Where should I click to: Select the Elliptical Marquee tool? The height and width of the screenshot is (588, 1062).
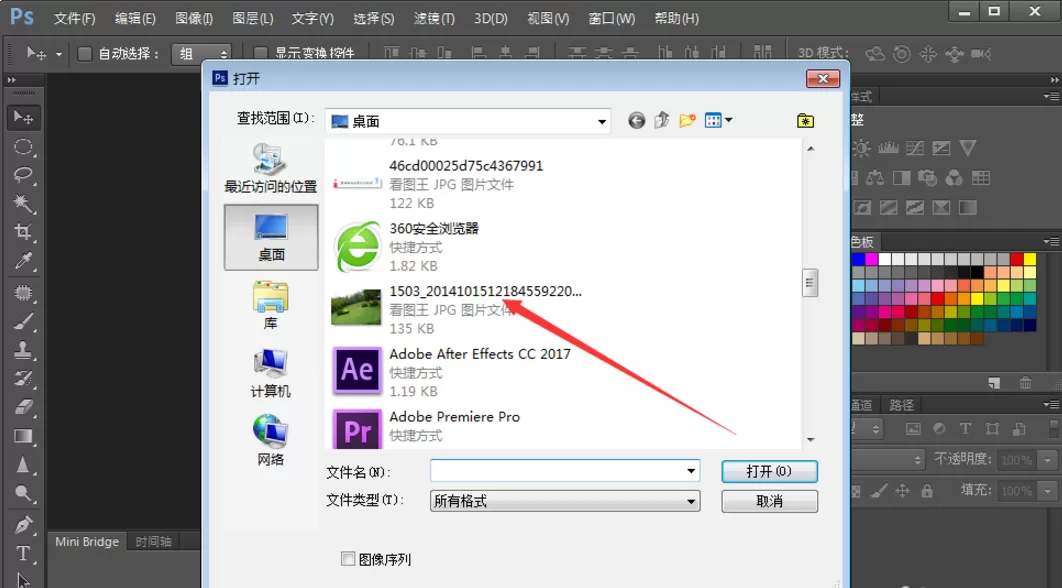23,147
